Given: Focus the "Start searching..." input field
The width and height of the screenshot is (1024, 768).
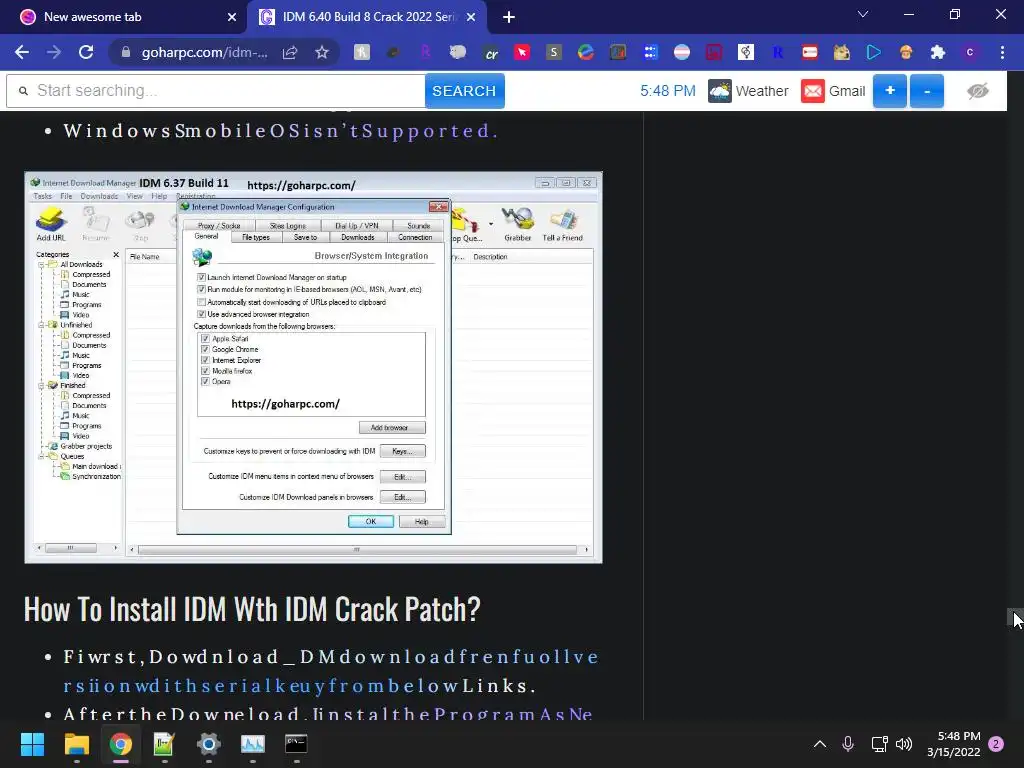Looking at the screenshot, I should pos(216,91).
